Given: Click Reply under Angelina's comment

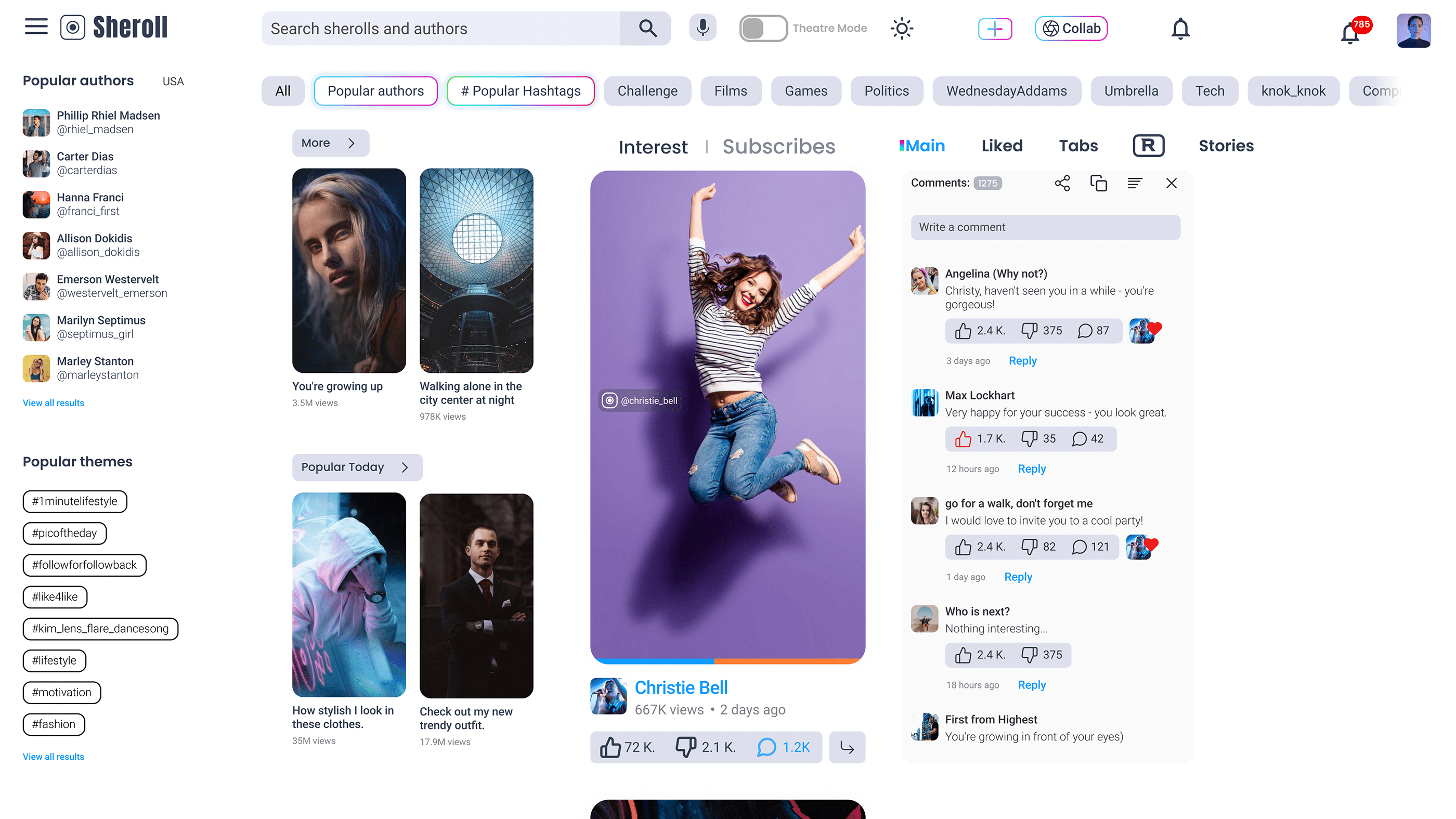Looking at the screenshot, I should coord(1022,360).
